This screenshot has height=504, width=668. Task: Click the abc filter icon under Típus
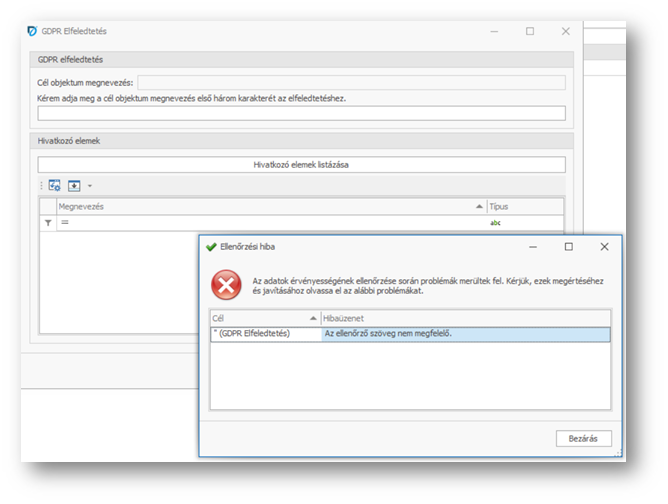[495, 223]
